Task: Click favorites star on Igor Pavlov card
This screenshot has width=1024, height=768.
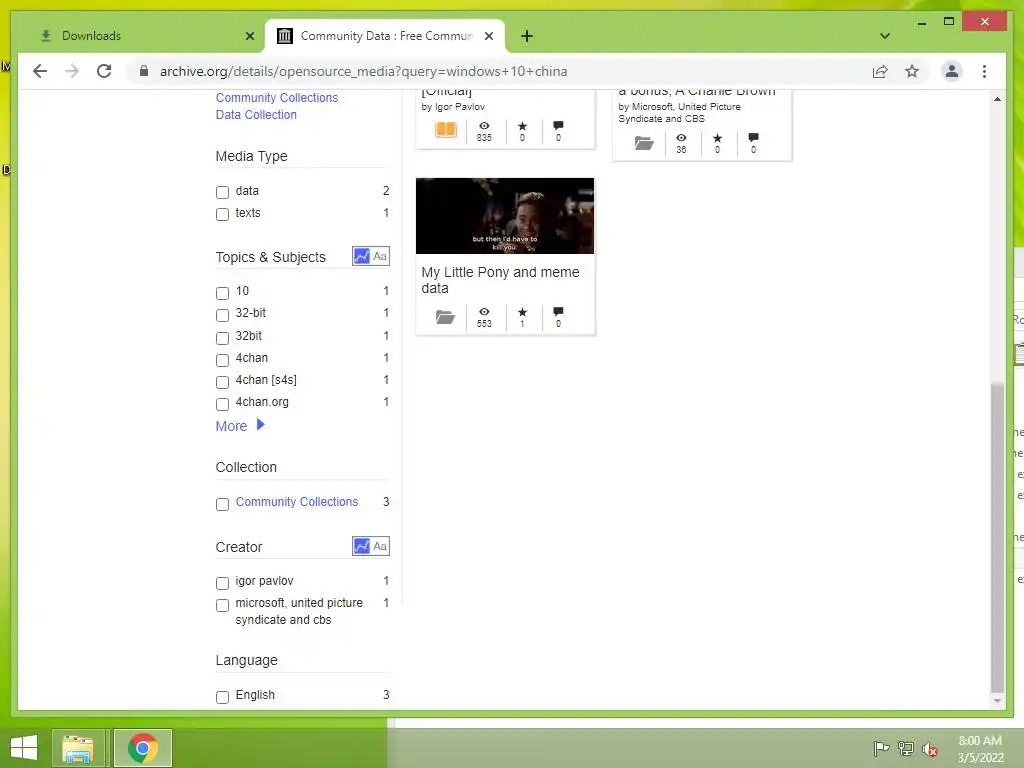Action: (x=522, y=125)
